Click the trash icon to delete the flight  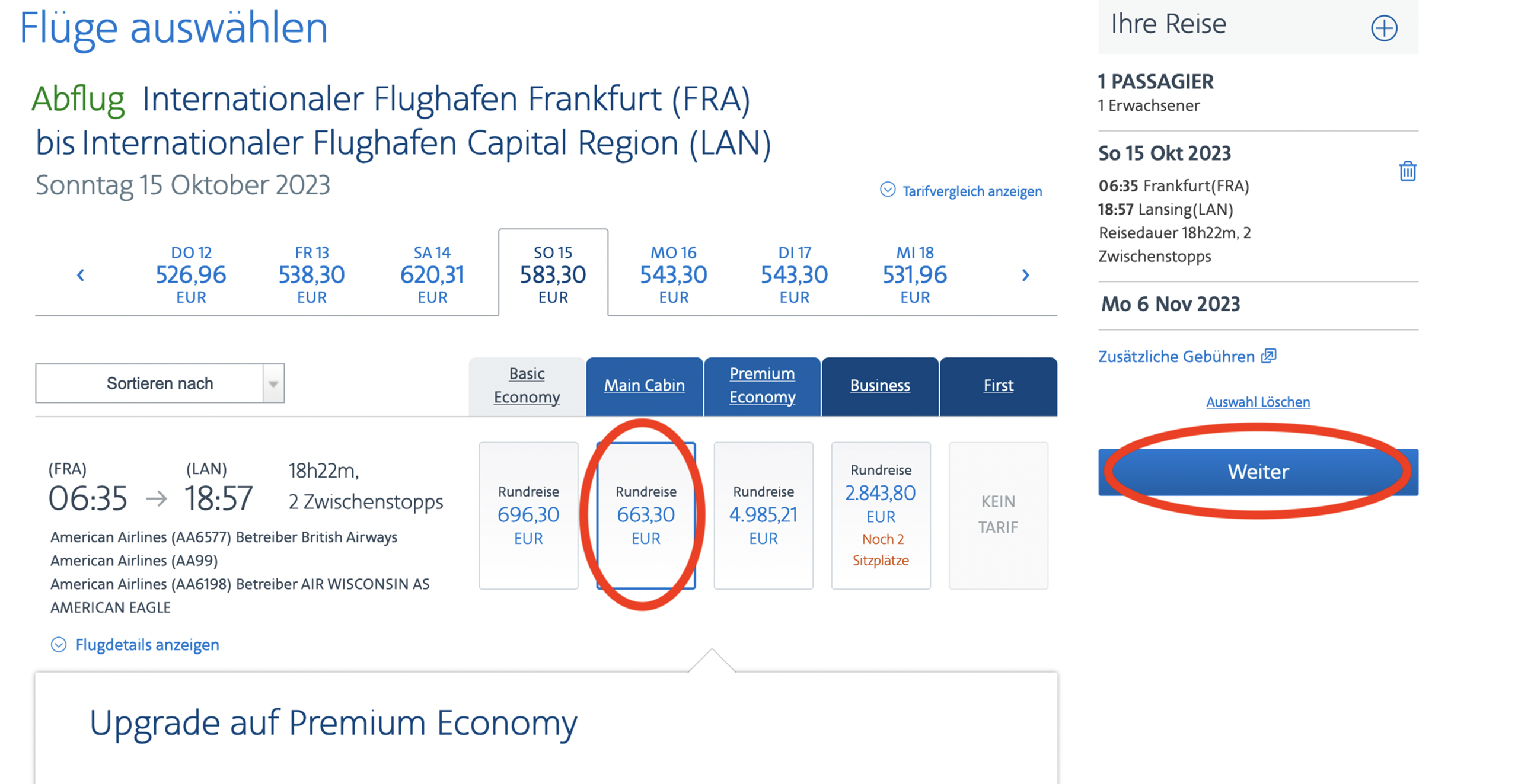[x=1408, y=171]
